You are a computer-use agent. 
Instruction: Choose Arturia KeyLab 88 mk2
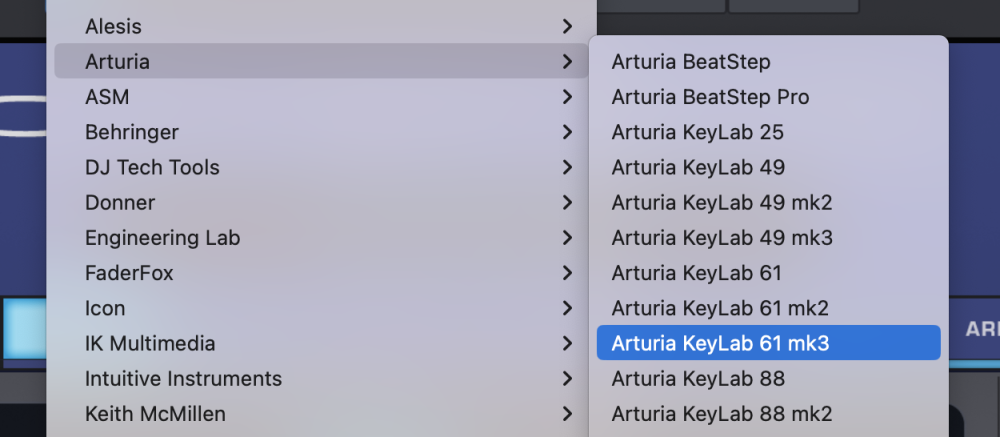click(721, 414)
